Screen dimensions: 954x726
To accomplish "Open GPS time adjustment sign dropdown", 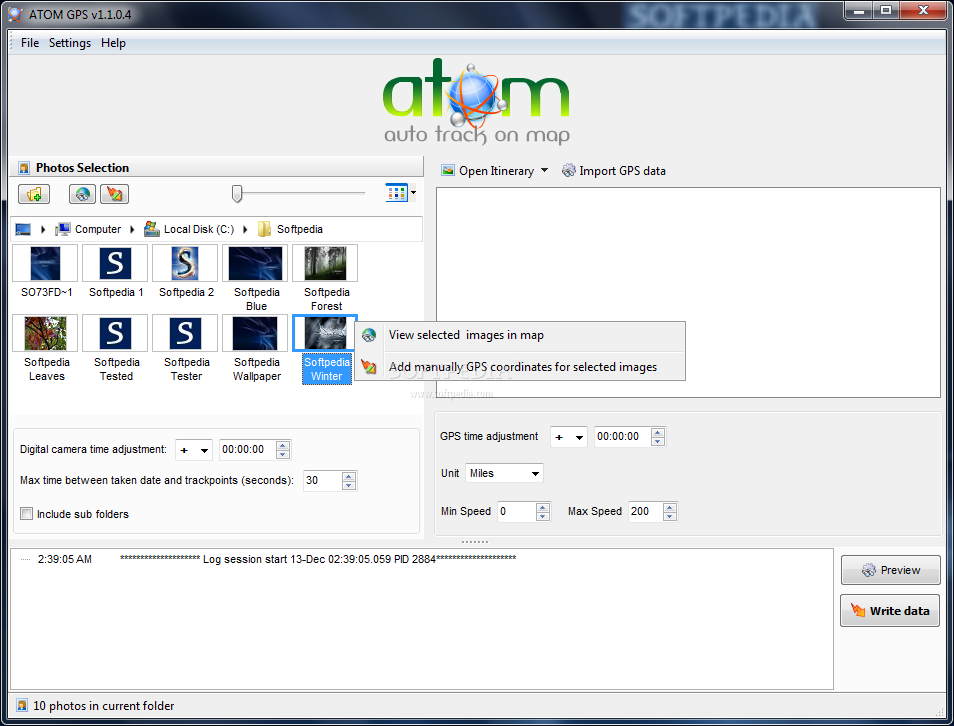I will 568,437.
